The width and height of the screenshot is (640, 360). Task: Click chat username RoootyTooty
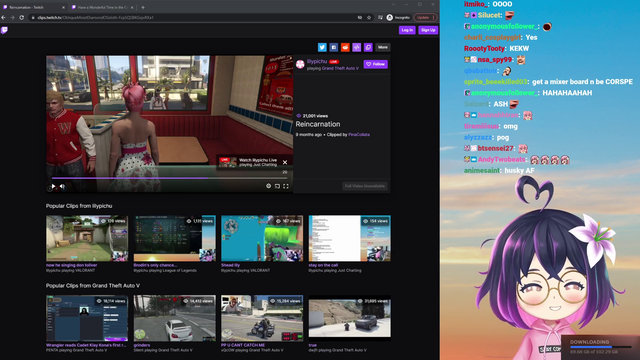click(484, 49)
